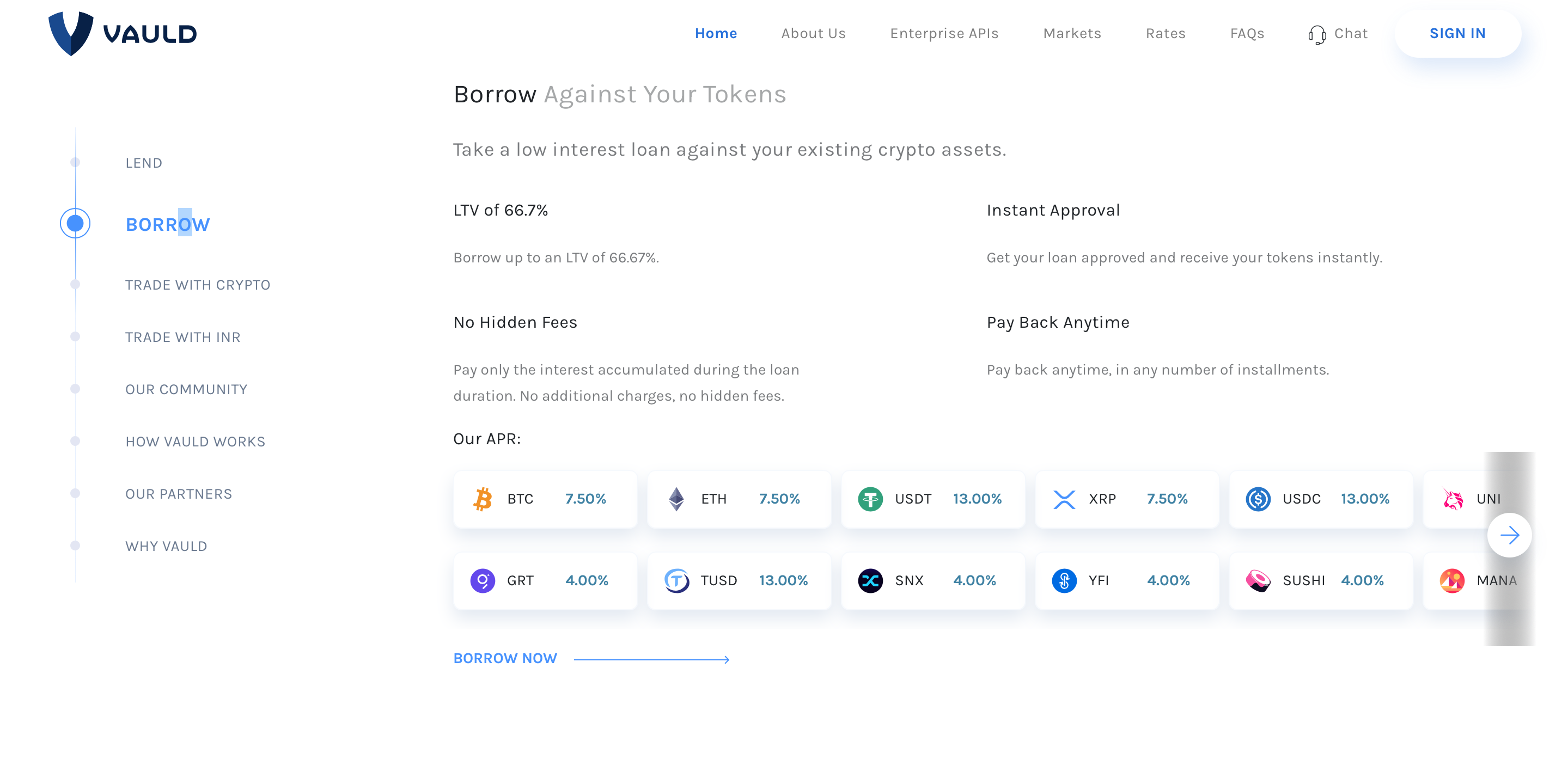Click the TUSD token icon
This screenshot has width=1568, height=760.
click(676, 580)
